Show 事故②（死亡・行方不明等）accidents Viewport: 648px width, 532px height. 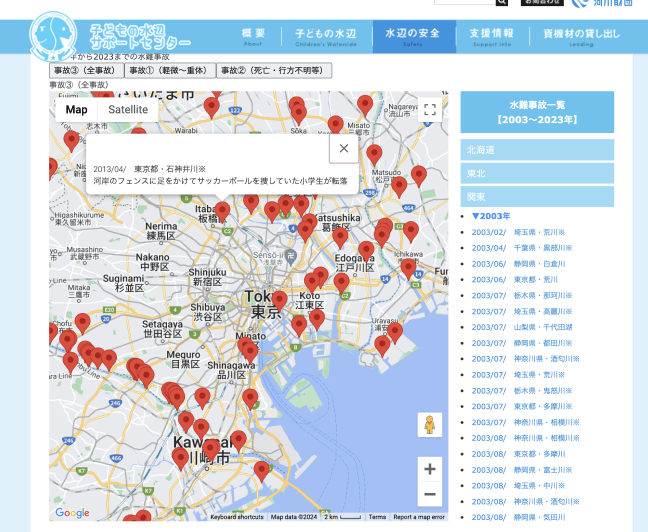pos(274,70)
